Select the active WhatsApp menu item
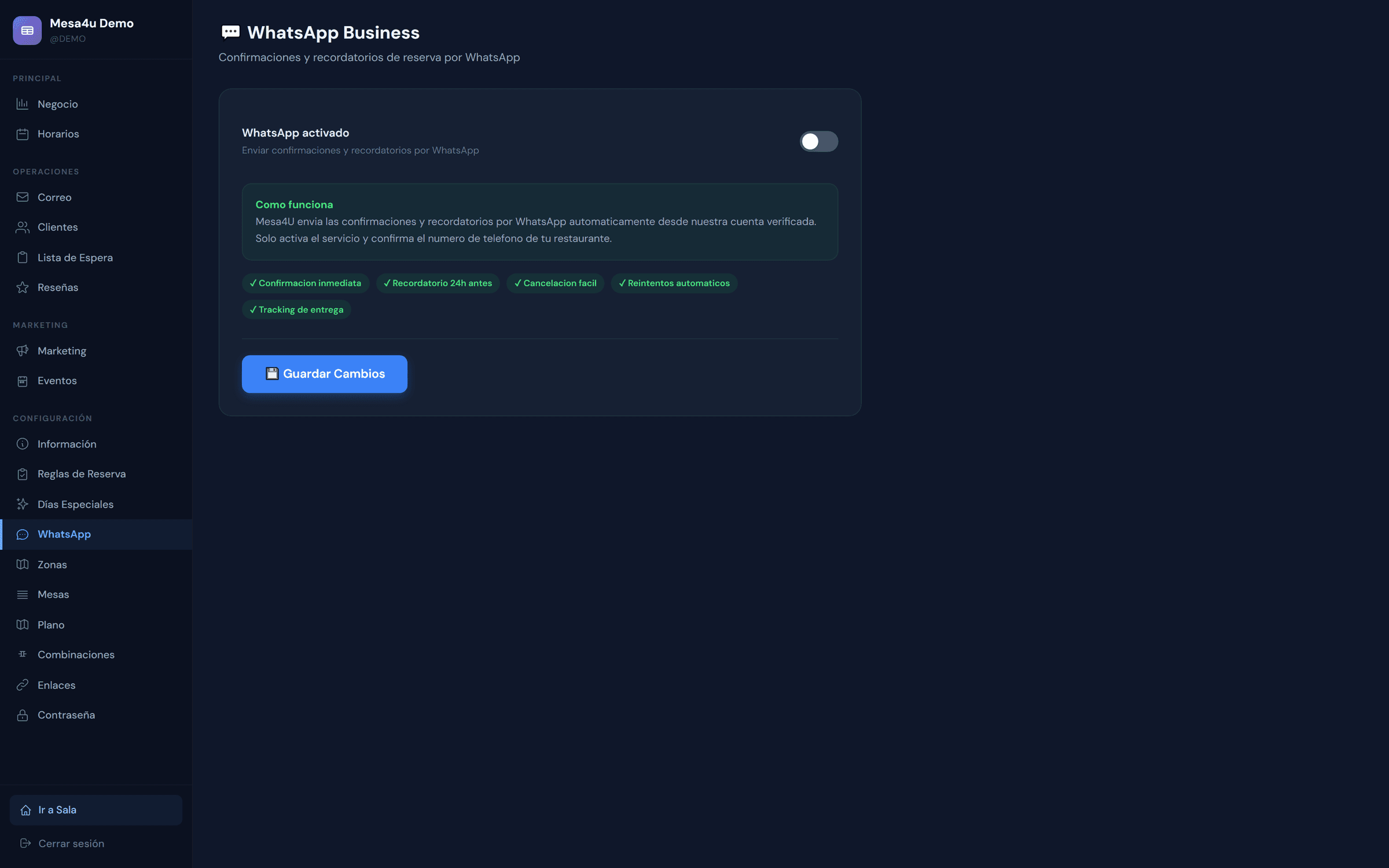This screenshot has height=868, width=1389. click(96, 534)
